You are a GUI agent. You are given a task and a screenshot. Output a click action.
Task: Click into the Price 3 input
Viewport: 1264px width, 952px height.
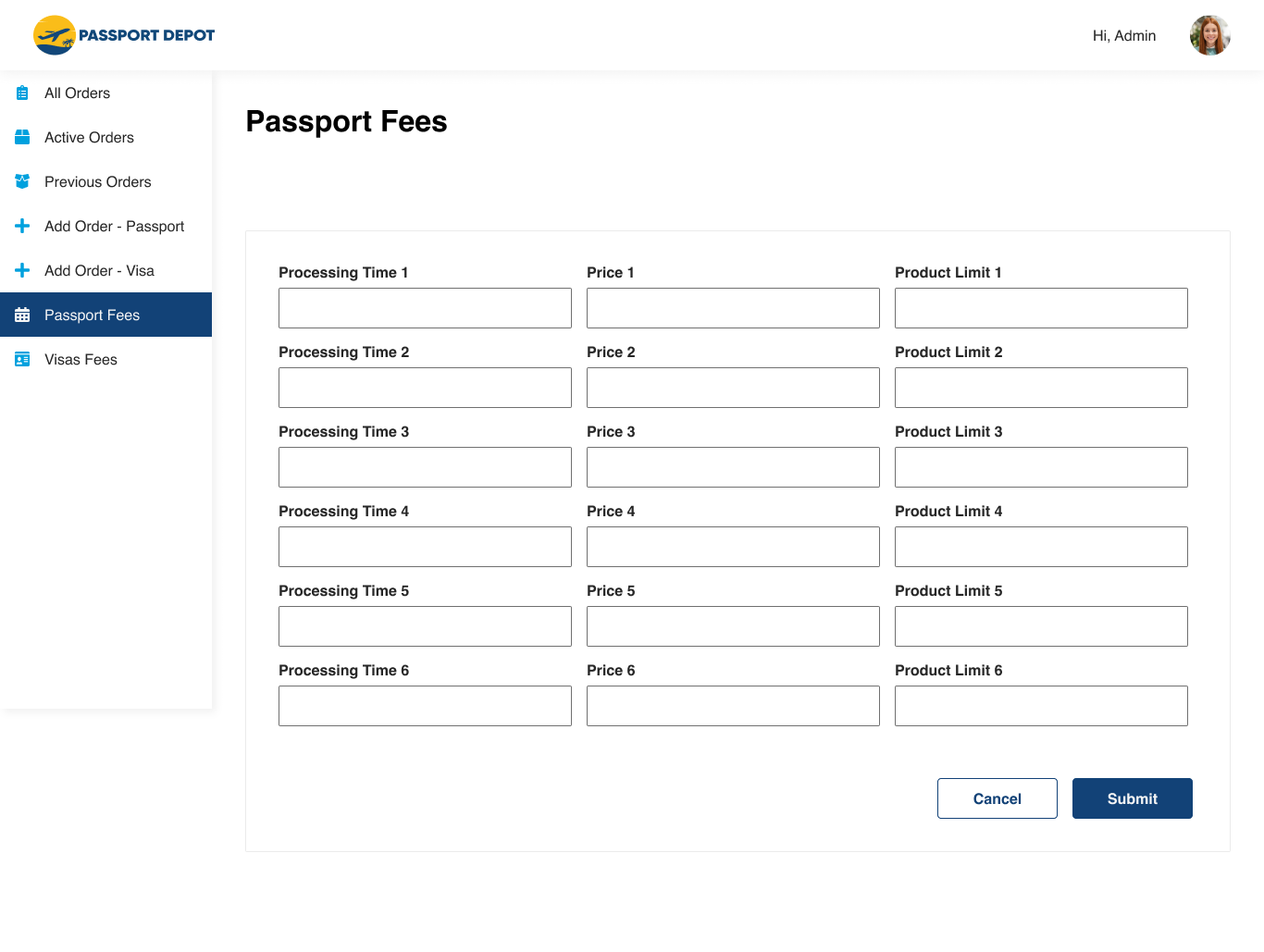(733, 467)
